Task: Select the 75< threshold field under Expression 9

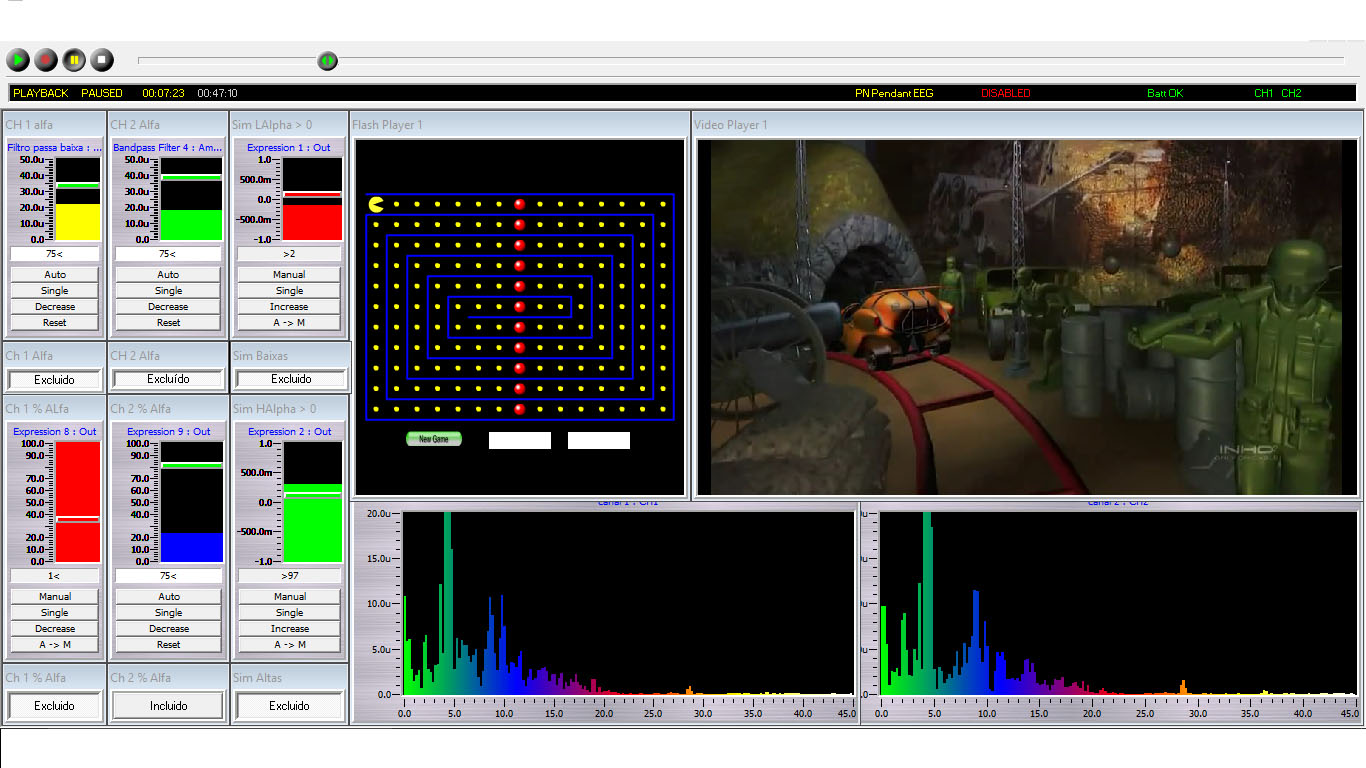Action: pos(168,576)
